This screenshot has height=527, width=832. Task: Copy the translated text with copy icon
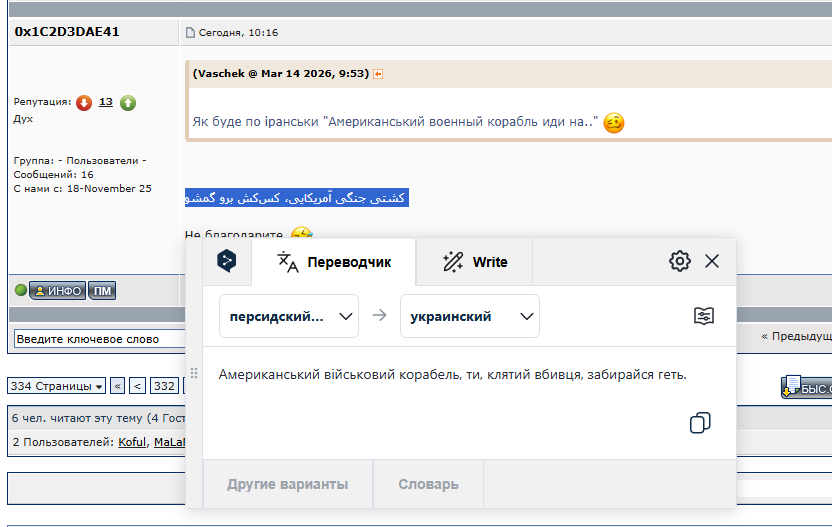pos(700,423)
